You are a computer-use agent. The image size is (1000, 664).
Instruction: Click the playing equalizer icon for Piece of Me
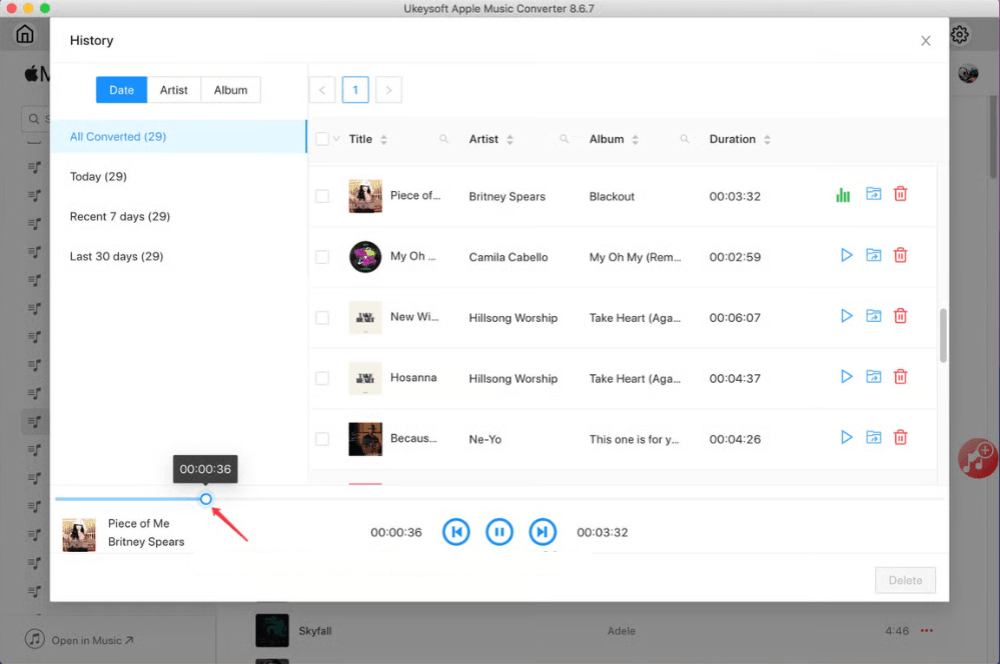tap(843, 195)
